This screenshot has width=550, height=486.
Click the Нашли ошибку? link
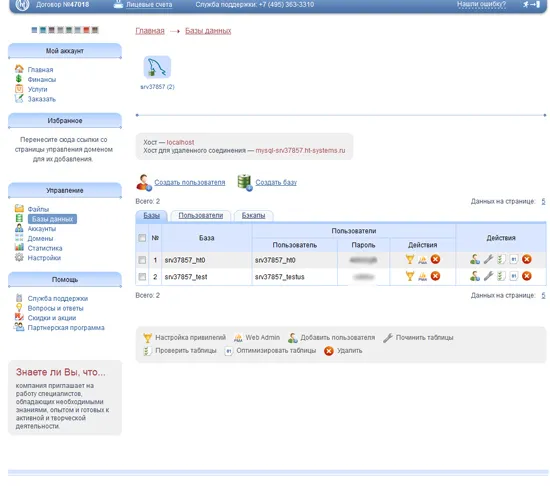coord(481,4)
